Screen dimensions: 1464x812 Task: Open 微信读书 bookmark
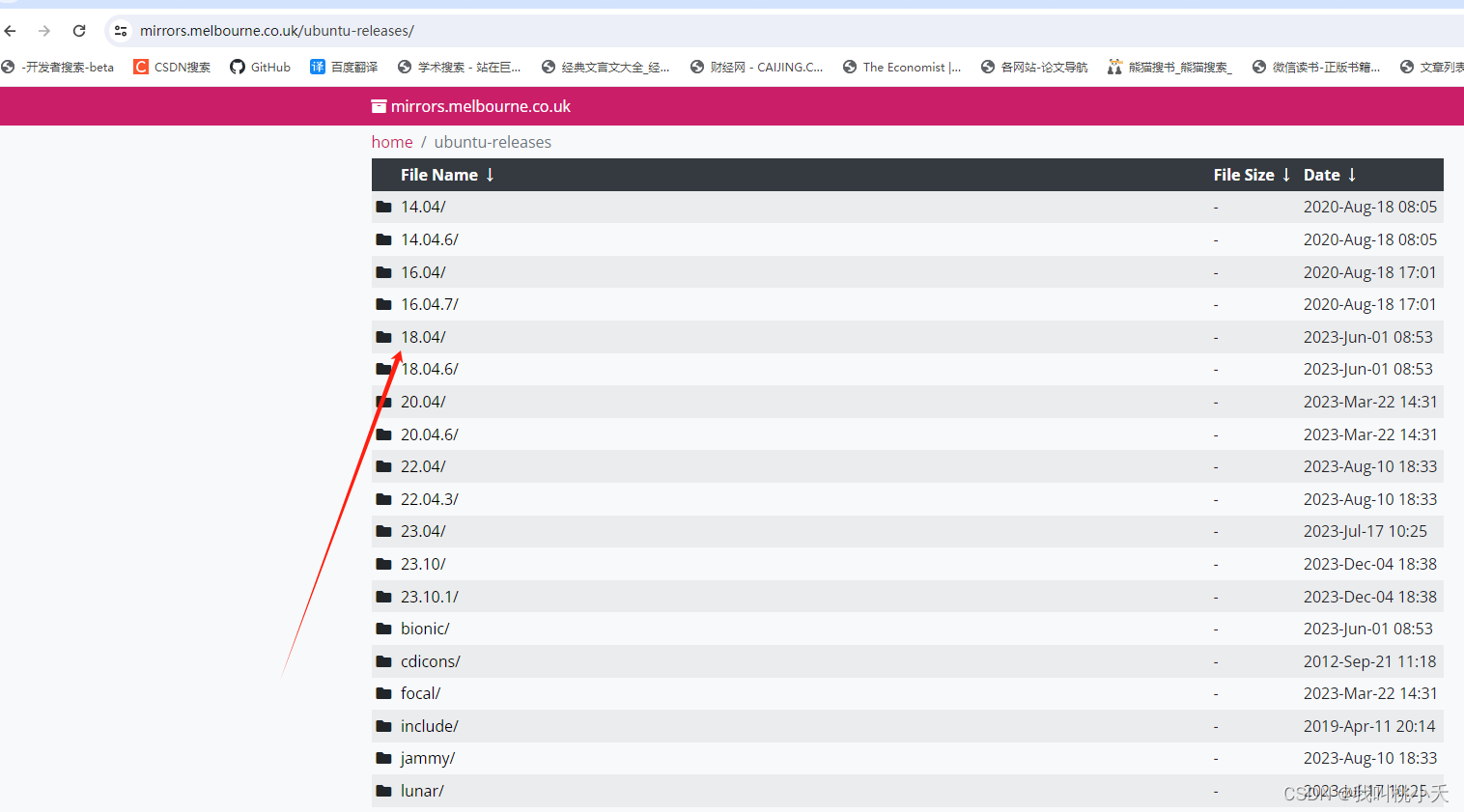pos(1316,67)
